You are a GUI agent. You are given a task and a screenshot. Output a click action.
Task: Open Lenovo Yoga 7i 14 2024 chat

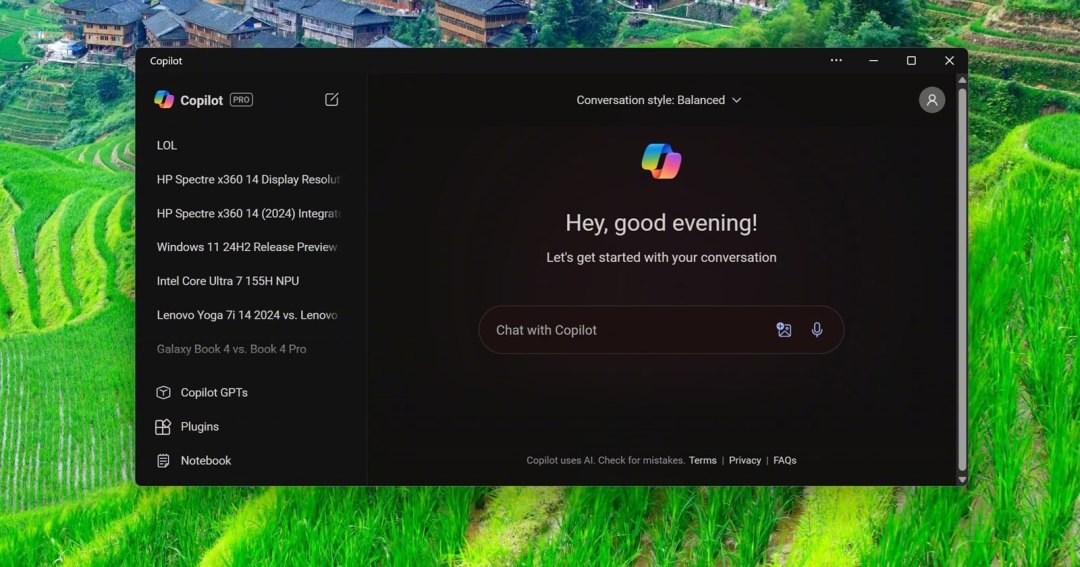[247, 315]
